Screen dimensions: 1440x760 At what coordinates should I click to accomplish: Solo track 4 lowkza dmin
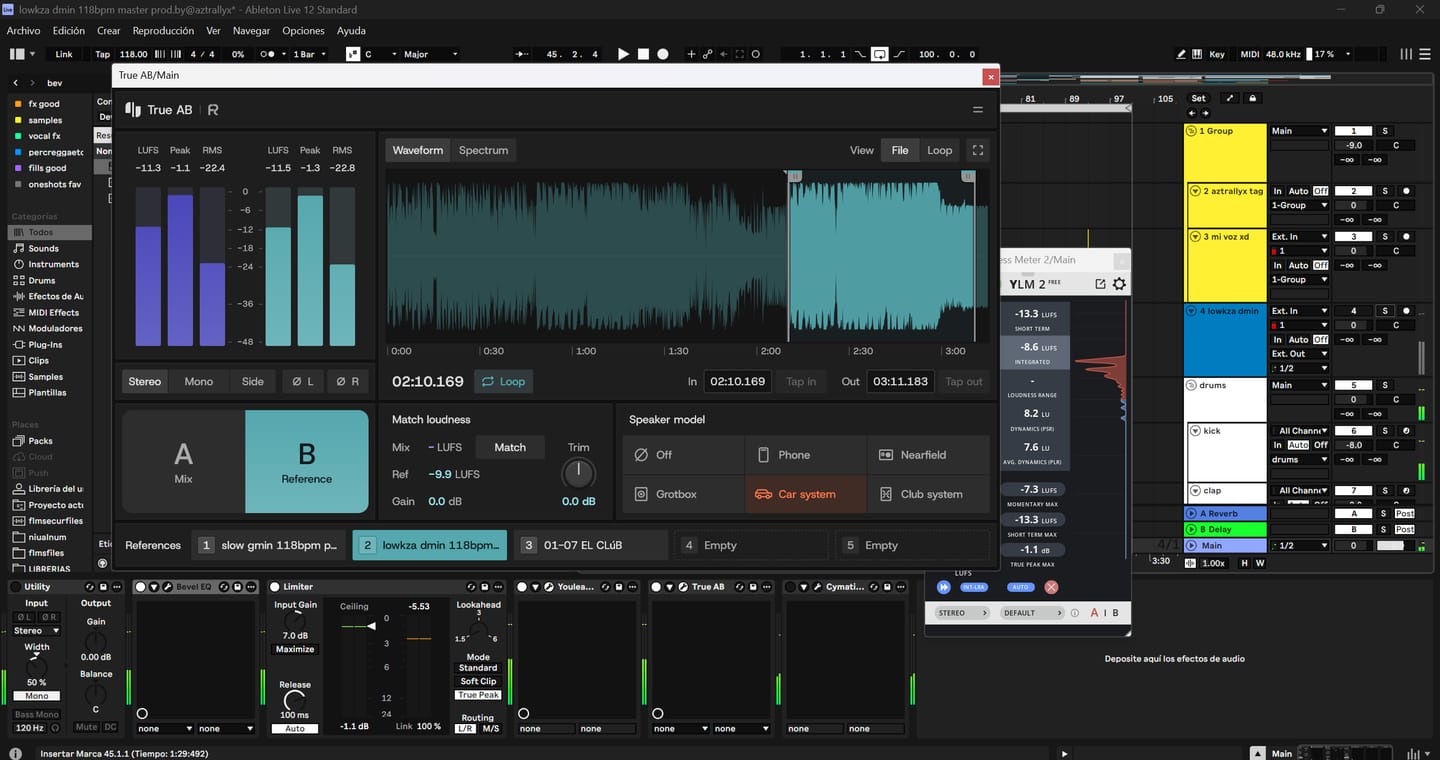pyautogui.click(x=1385, y=311)
